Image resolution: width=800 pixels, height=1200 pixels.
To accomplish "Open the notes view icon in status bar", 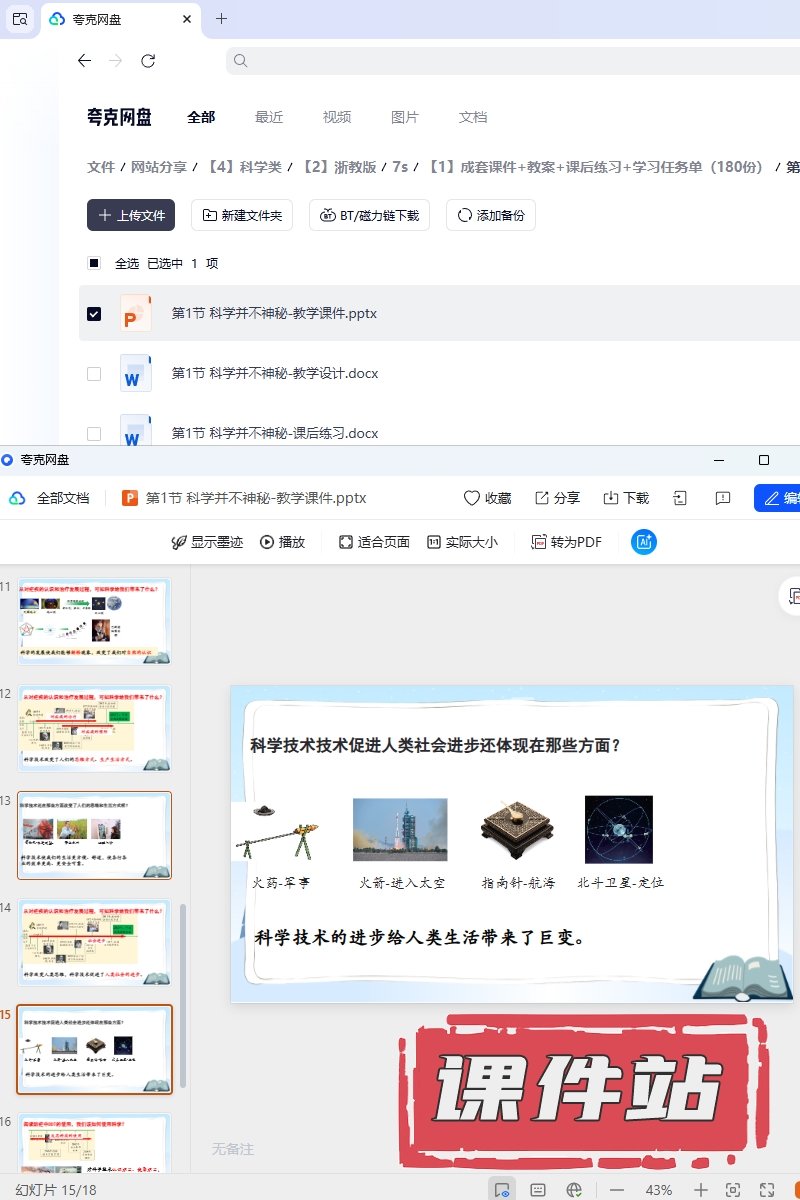I will click(x=538, y=1190).
